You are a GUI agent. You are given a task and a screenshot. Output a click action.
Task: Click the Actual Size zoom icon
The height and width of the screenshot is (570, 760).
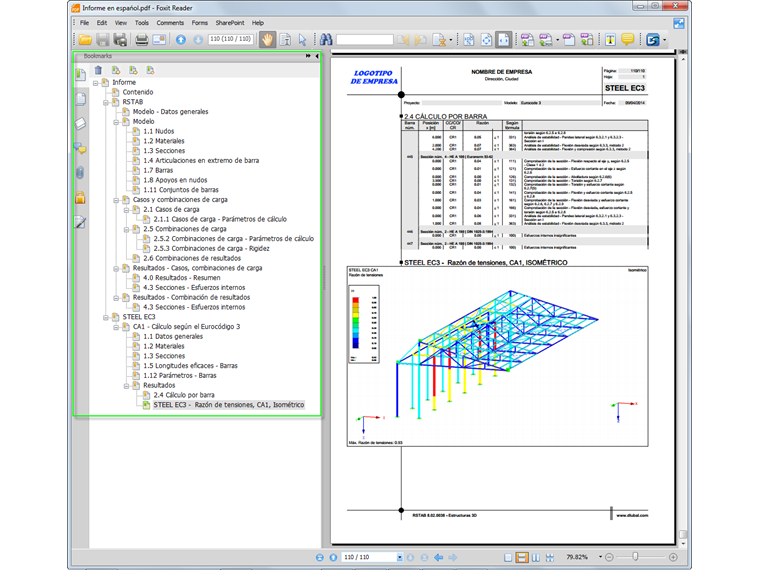tap(469, 40)
